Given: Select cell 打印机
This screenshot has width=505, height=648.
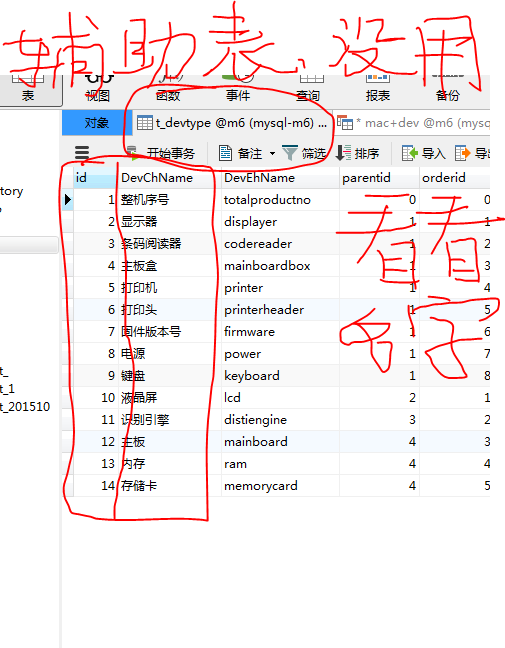Looking at the screenshot, I should pos(169,288).
